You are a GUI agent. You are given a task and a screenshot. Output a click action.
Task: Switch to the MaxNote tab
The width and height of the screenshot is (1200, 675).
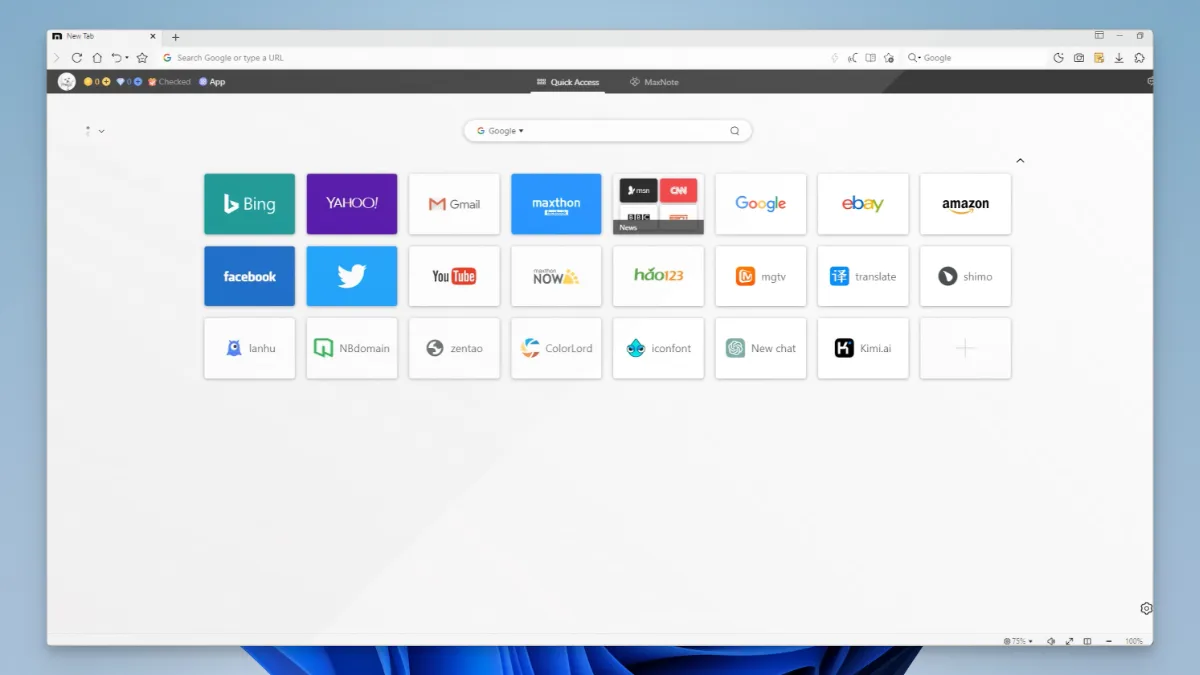(654, 82)
